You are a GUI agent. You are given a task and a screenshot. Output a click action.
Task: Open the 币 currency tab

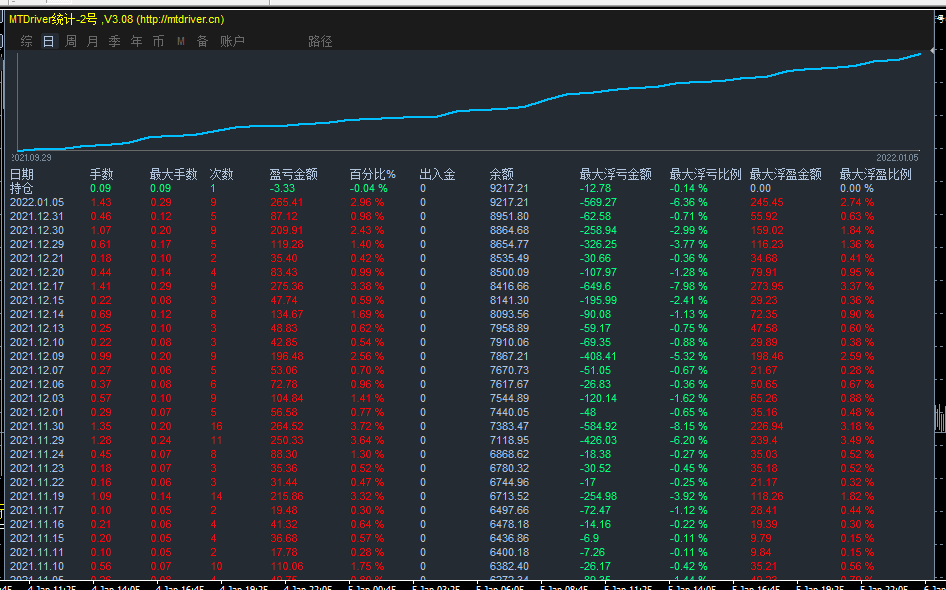coord(159,41)
